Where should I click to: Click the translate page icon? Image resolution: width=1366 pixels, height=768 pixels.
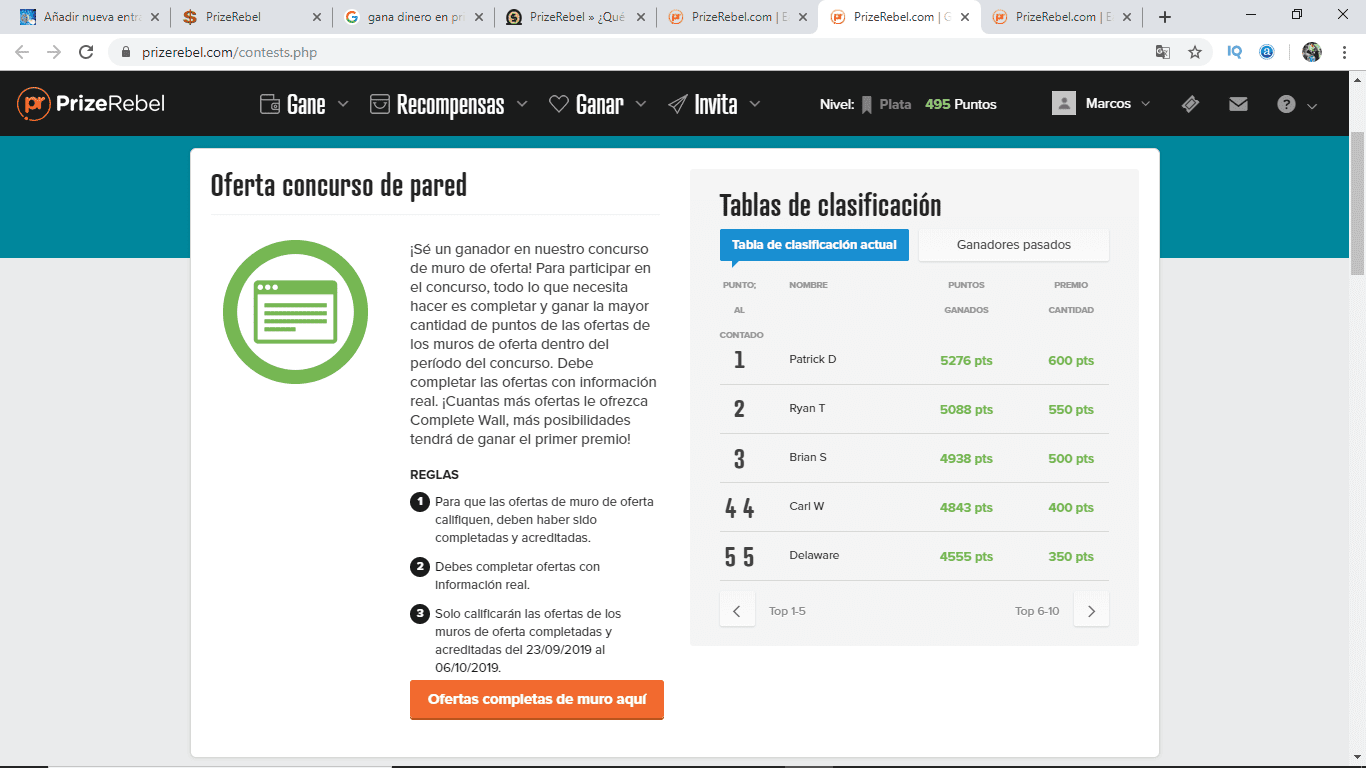(1163, 52)
